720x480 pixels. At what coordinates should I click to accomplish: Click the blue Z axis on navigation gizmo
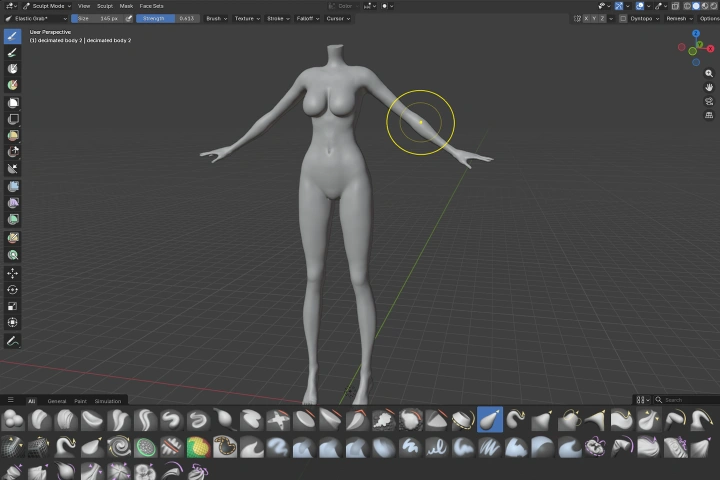click(697, 34)
